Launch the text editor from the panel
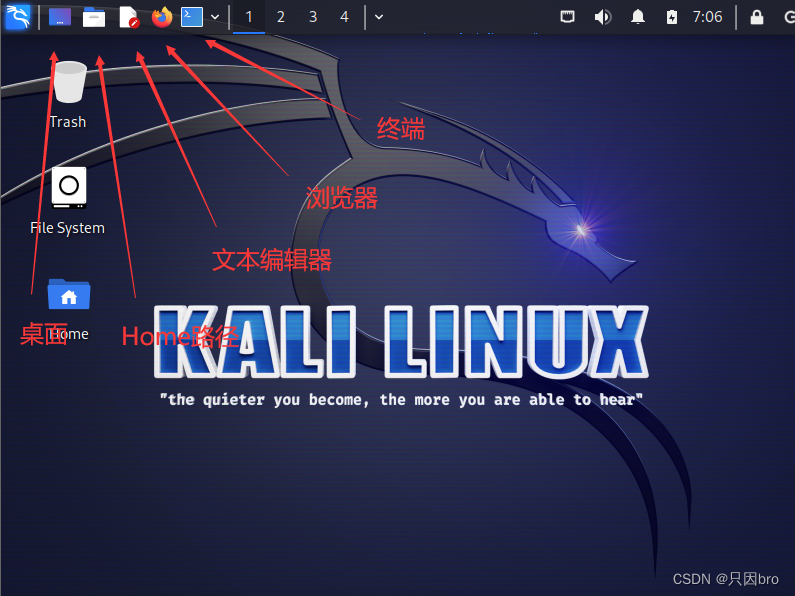795x596 pixels. coord(129,17)
